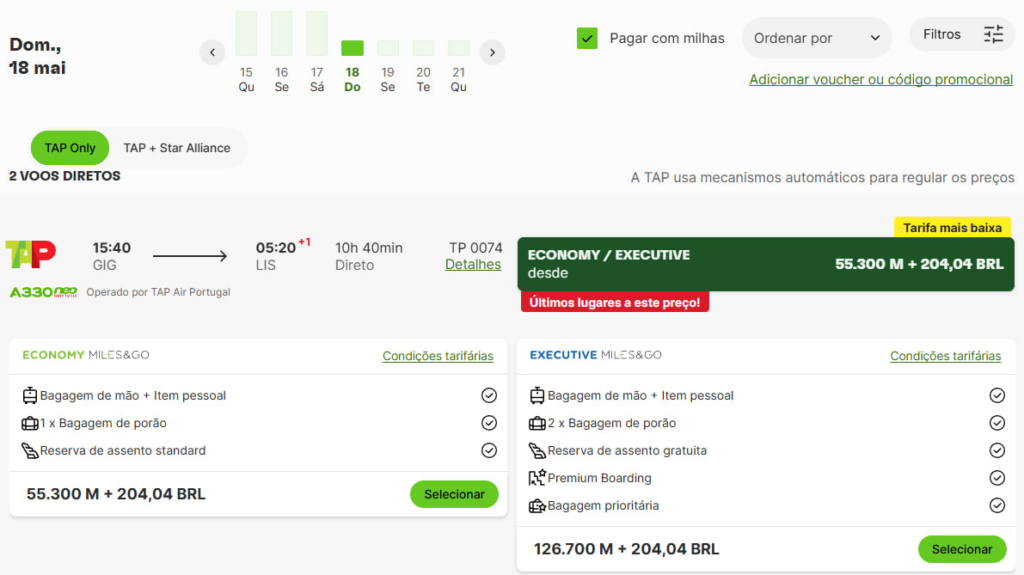Click checkmark beside Economy Bagagem de mão

(x=489, y=395)
